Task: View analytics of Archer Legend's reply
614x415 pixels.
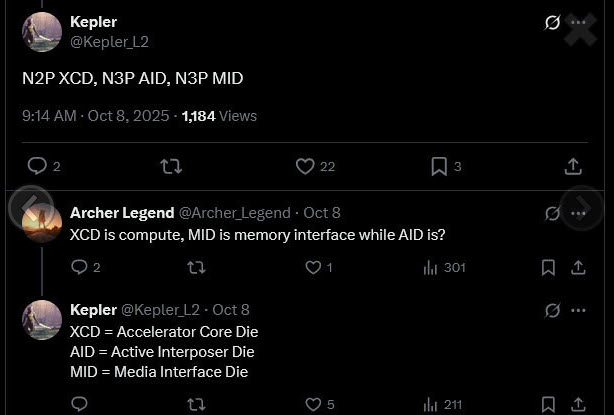Action: click(x=431, y=267)
